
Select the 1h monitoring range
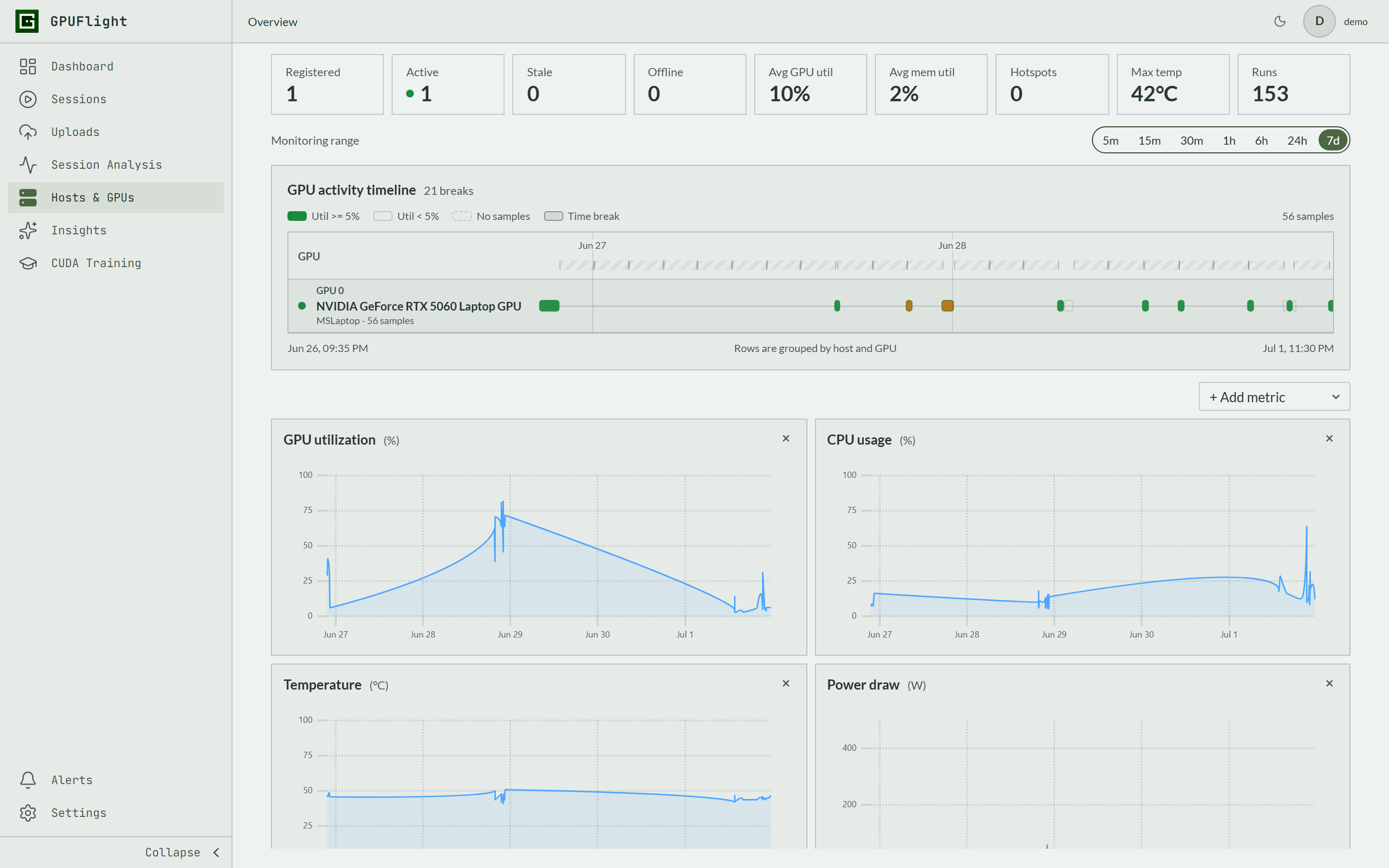1229,141
